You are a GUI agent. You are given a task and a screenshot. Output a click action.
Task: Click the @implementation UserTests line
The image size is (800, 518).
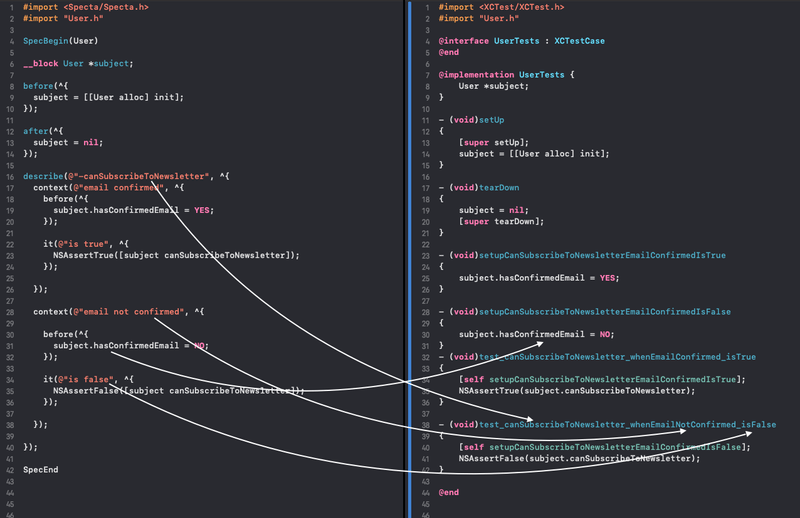[x=506, y=75]
